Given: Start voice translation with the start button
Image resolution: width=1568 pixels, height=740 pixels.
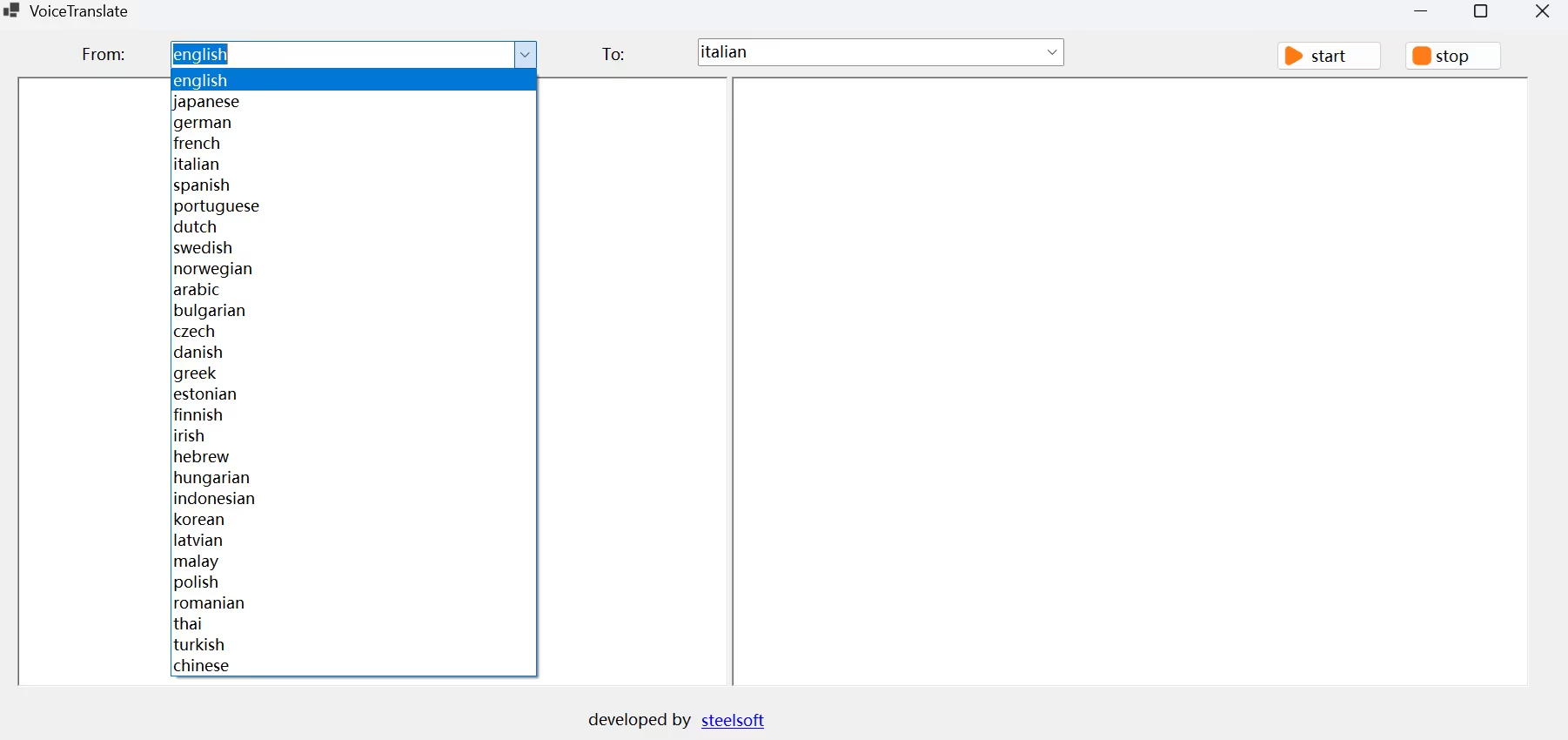Looking at the screenshot, I should [x=1329, y=56].
